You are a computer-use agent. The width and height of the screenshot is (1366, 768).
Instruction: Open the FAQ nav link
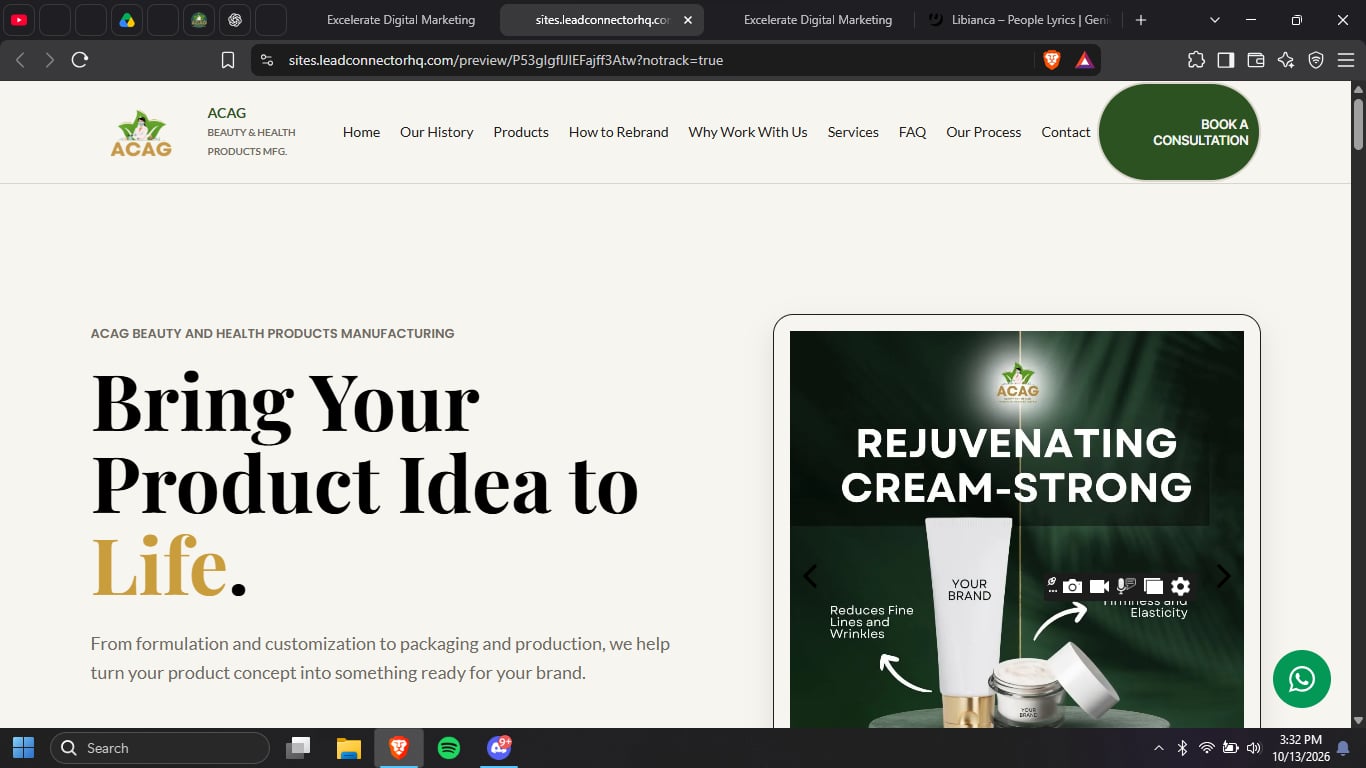point(912,132)
